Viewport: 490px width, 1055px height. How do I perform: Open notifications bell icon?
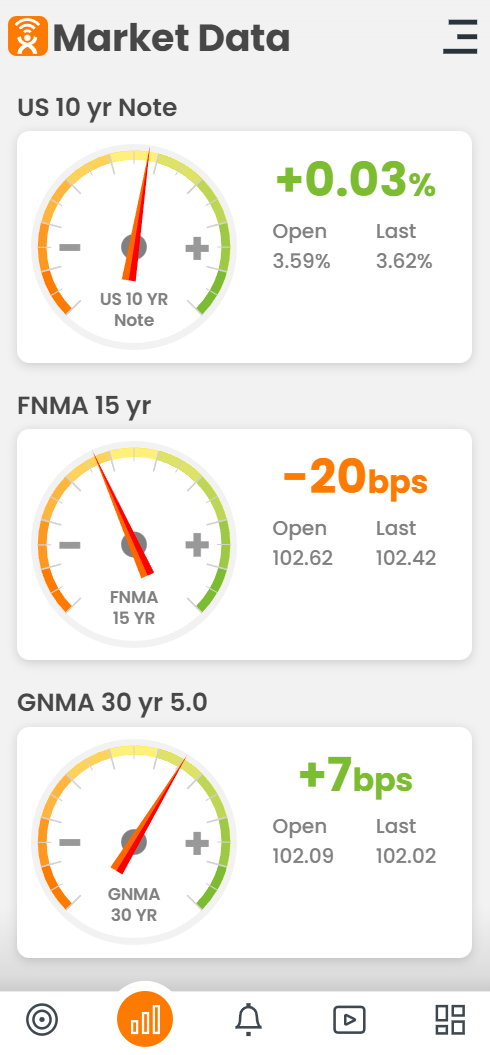[248, 1019]
